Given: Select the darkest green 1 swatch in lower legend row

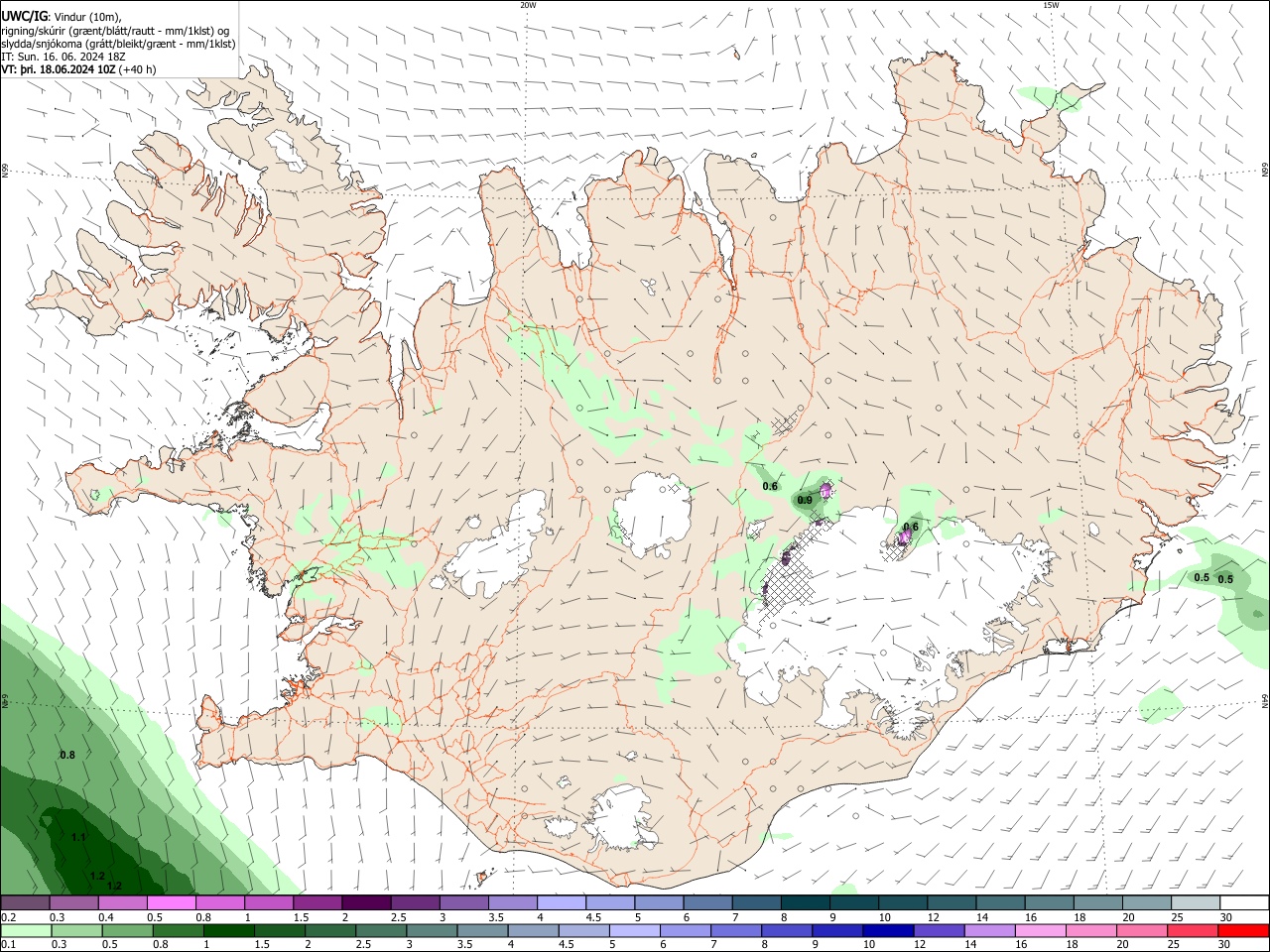Looking at the screenshot, I should 228,930.
